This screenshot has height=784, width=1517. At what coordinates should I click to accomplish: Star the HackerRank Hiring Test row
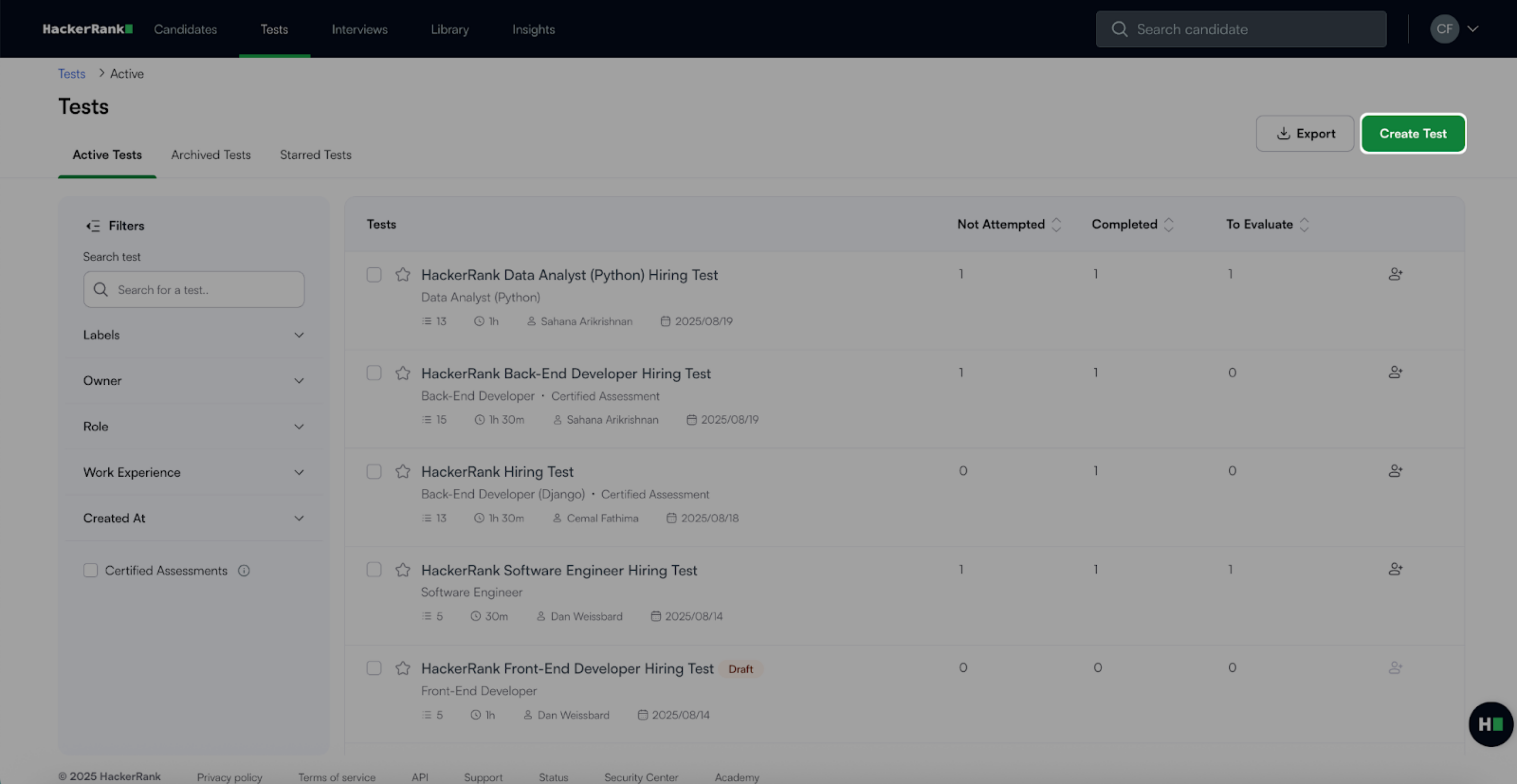[403, 471]
